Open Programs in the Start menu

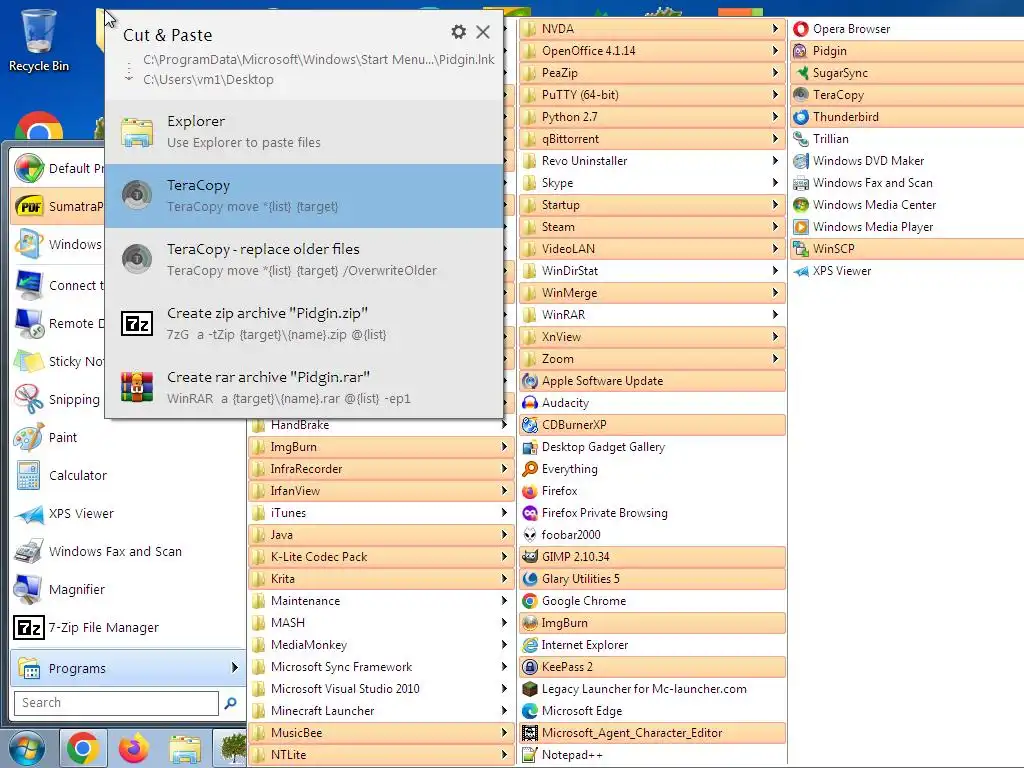pos(127,668)
